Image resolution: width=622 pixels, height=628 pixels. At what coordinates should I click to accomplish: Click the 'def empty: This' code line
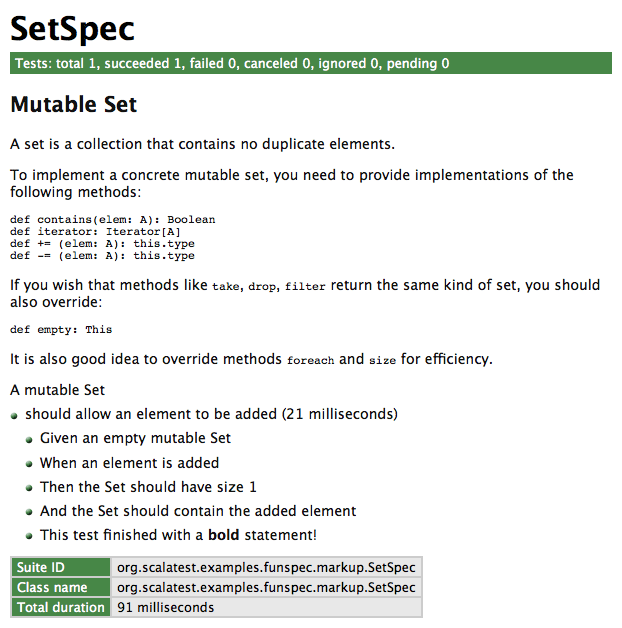pyautogui.click(x=61, y=329)
